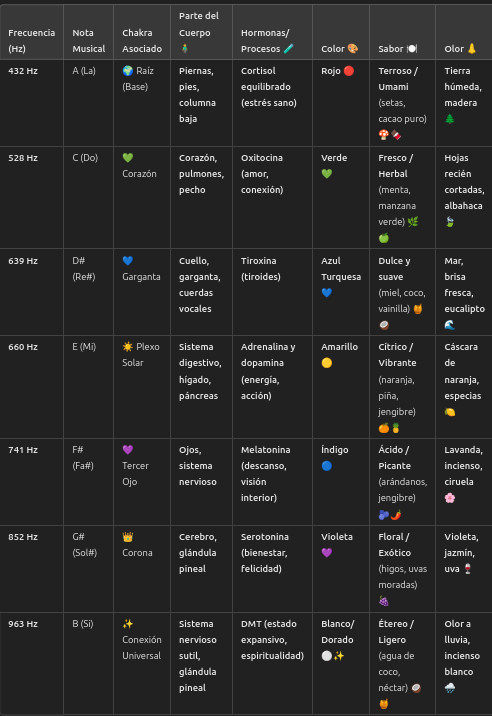Click the wave emoji below eucalipto

(x=450, y=325)
